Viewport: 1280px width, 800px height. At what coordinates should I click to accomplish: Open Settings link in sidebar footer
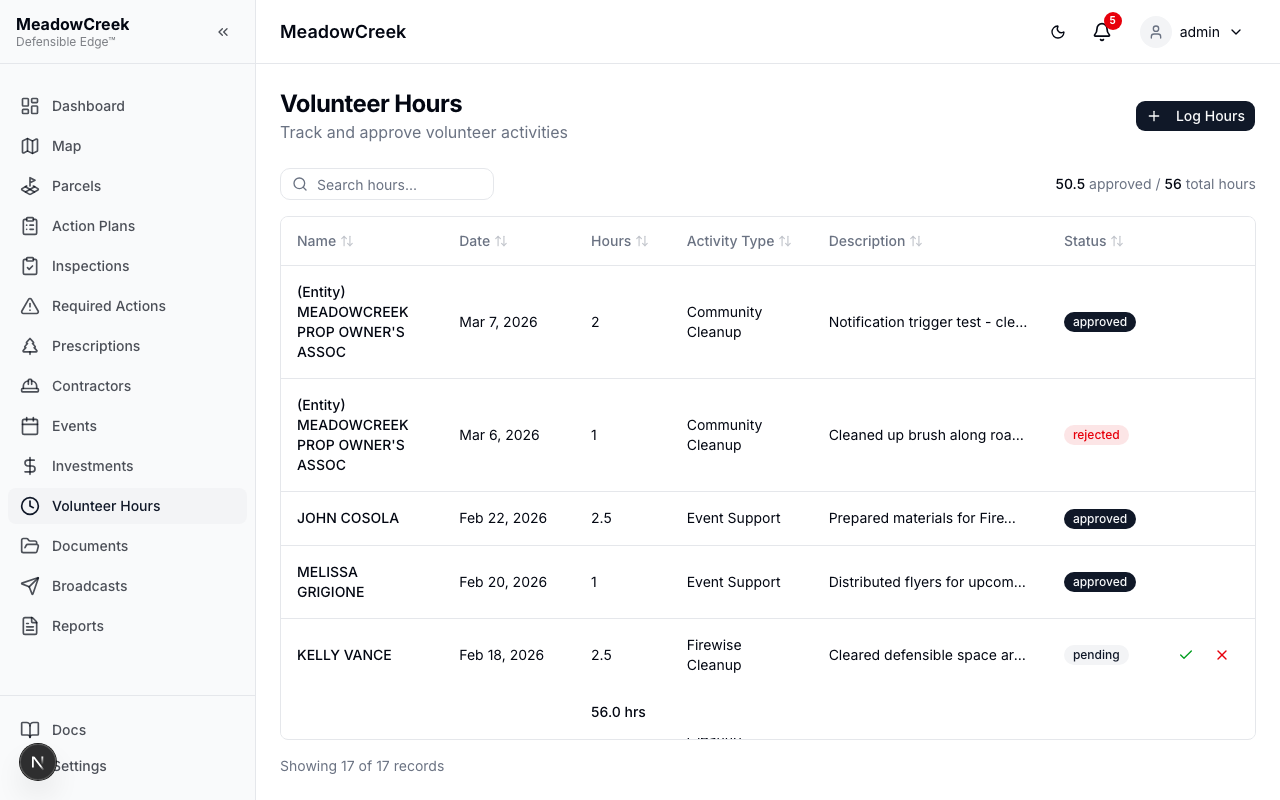click(127, 766)
